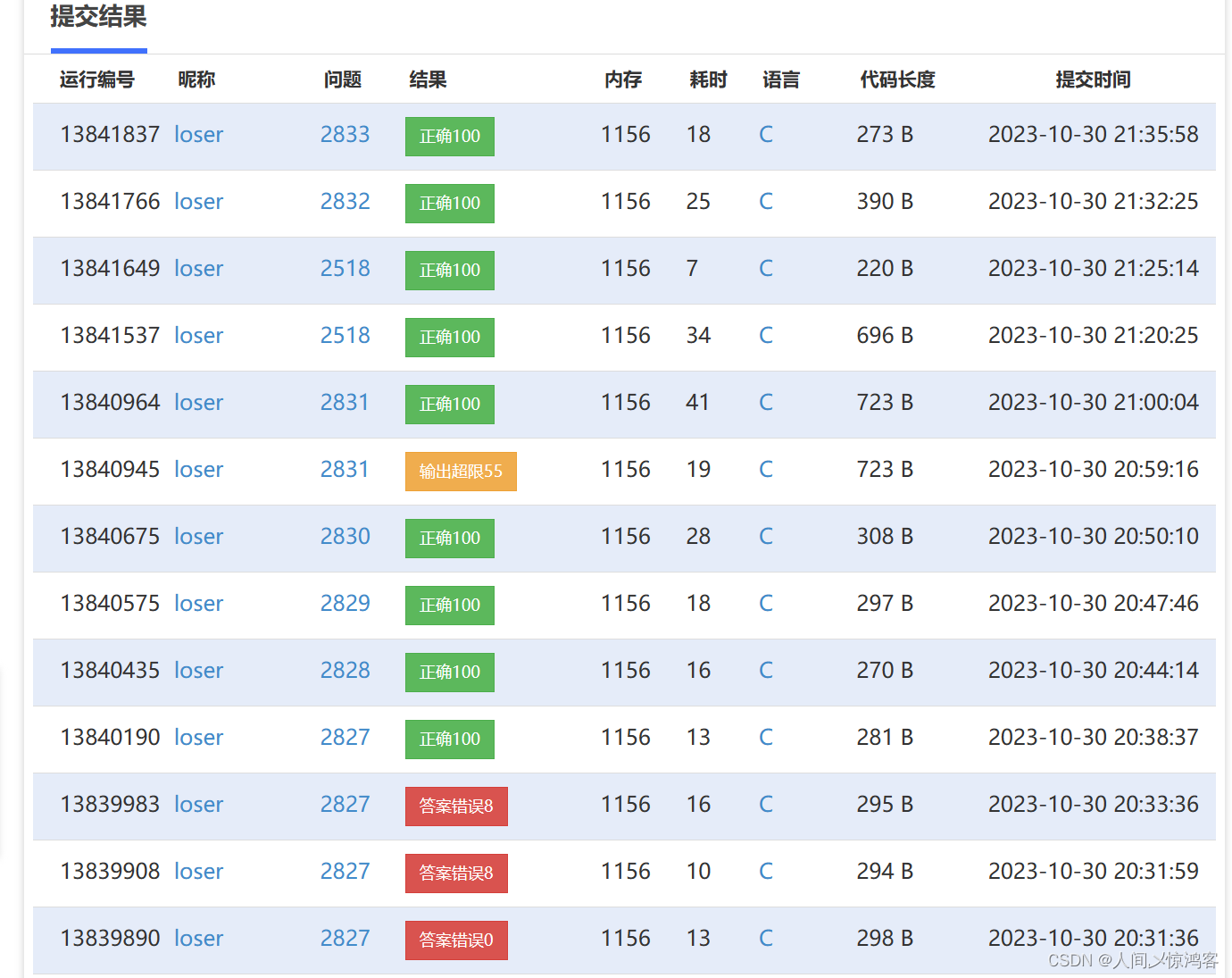Viewport: 1232px width, 978px height.
Task: Click 答案错误8 badge for run 13839908
Action: point(456,874)
